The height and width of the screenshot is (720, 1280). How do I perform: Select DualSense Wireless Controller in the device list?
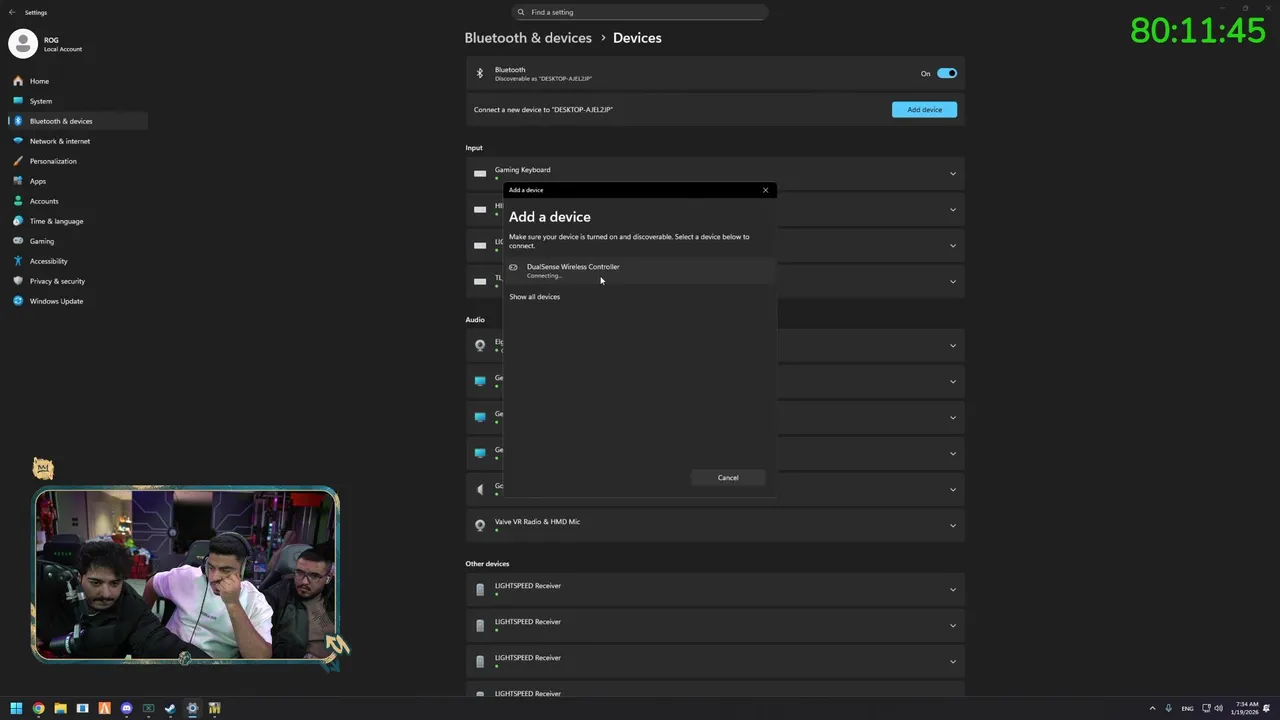point(640,270)
